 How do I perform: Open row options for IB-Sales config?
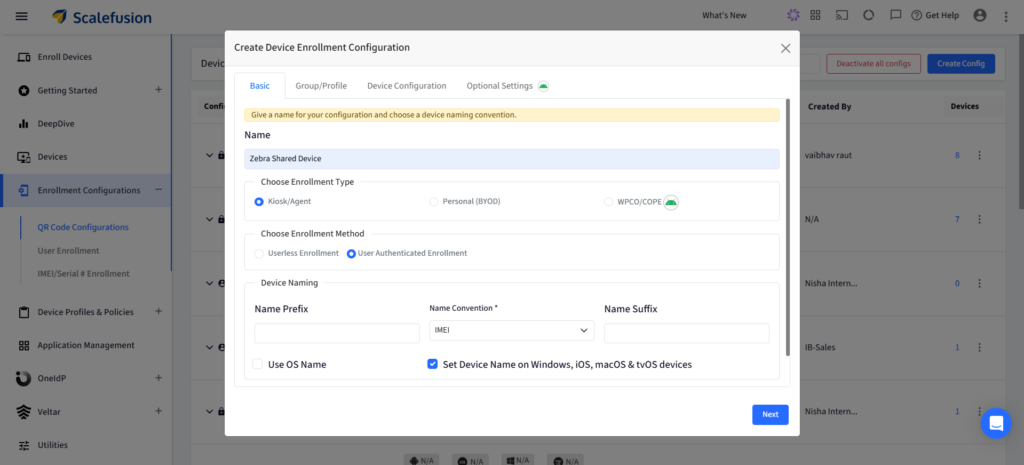(x=979, y=347)
